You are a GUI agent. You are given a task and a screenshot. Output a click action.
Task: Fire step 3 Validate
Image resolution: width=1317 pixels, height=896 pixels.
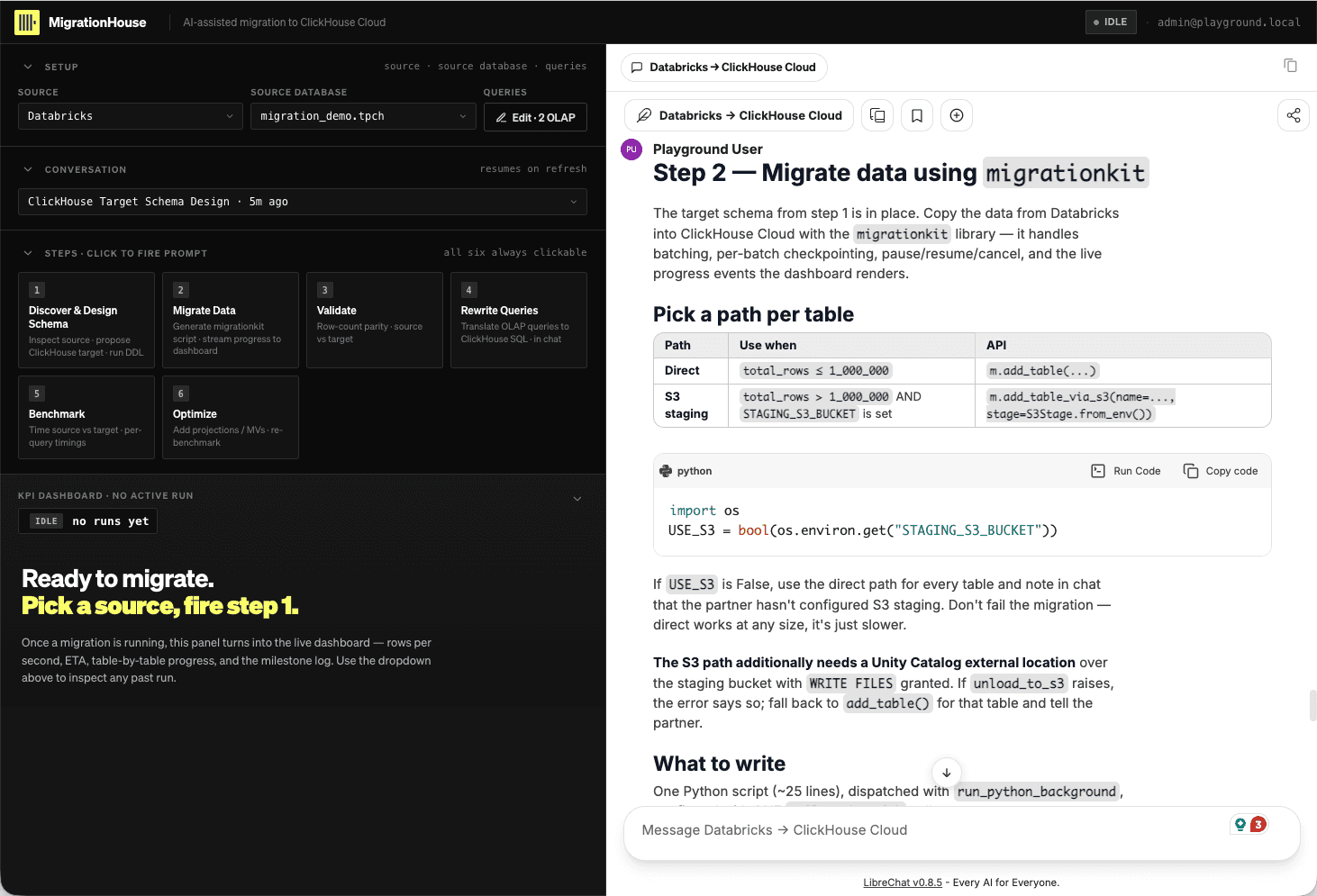coord(375,320)
